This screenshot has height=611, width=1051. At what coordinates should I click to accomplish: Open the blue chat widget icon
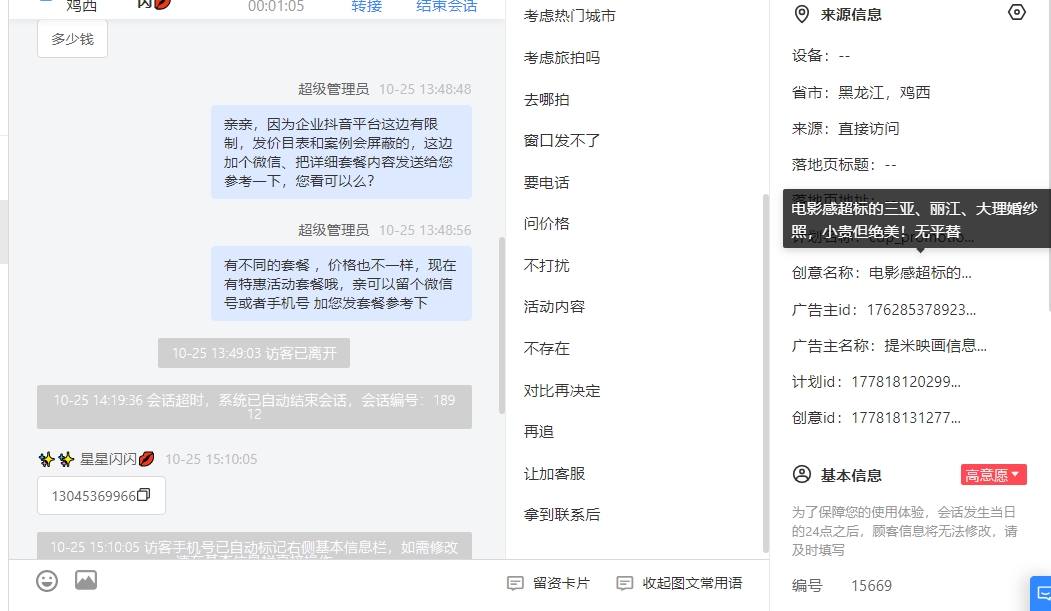point(1042,593)
